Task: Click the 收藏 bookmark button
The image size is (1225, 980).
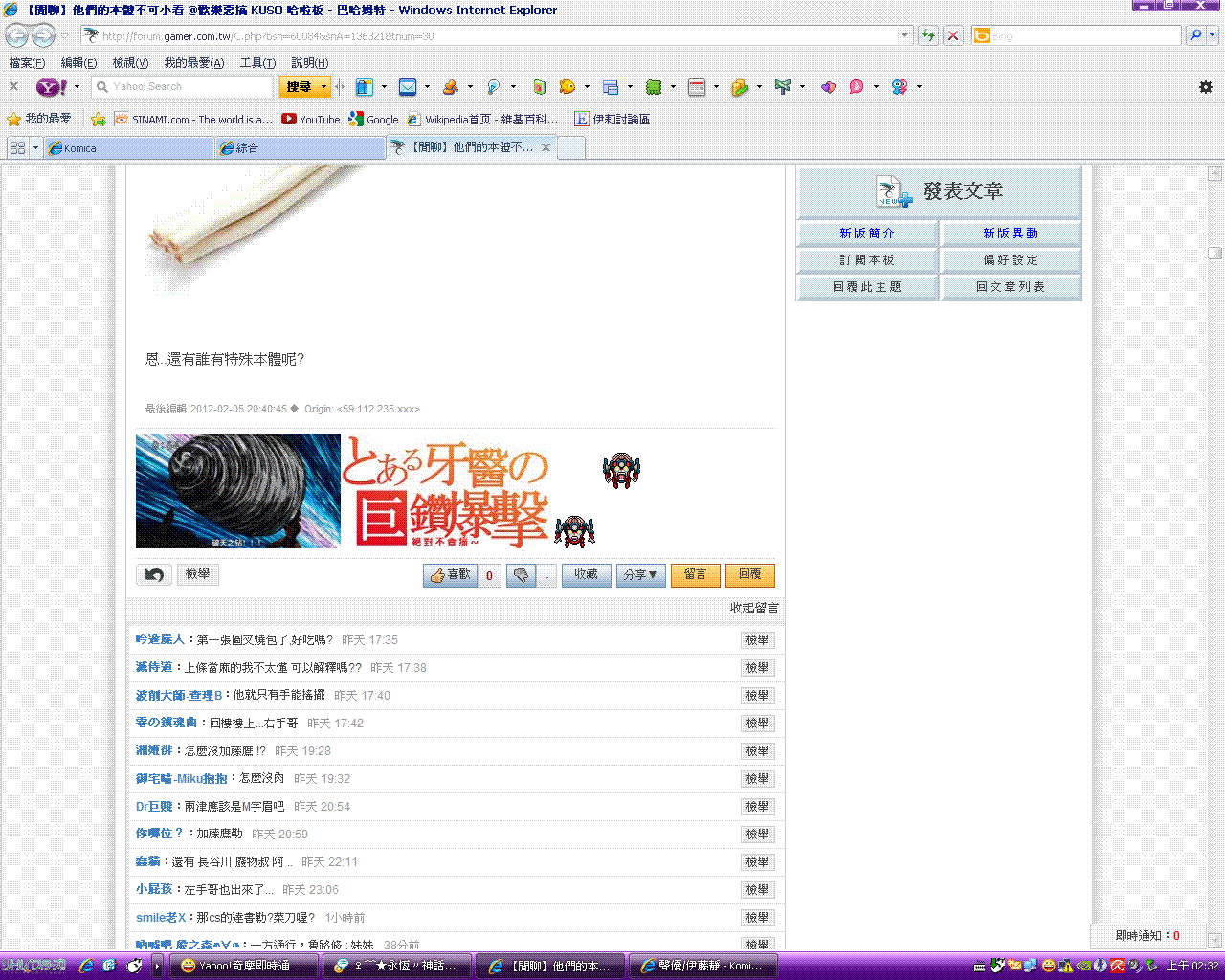Action: tap(586, 575)
